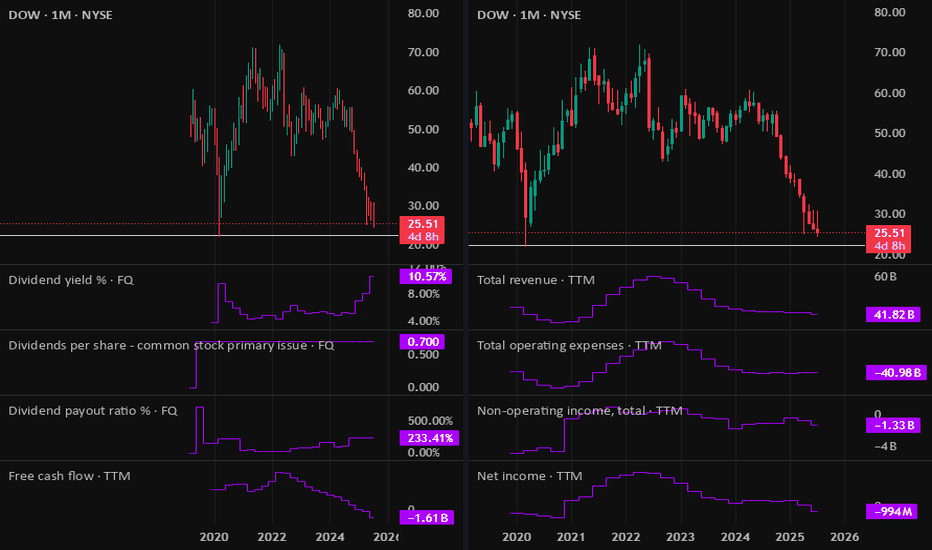Viewport: 932px width, 550px height.
Task: Click the 8.00% dividend yield axis label
Action: [423, 294]
